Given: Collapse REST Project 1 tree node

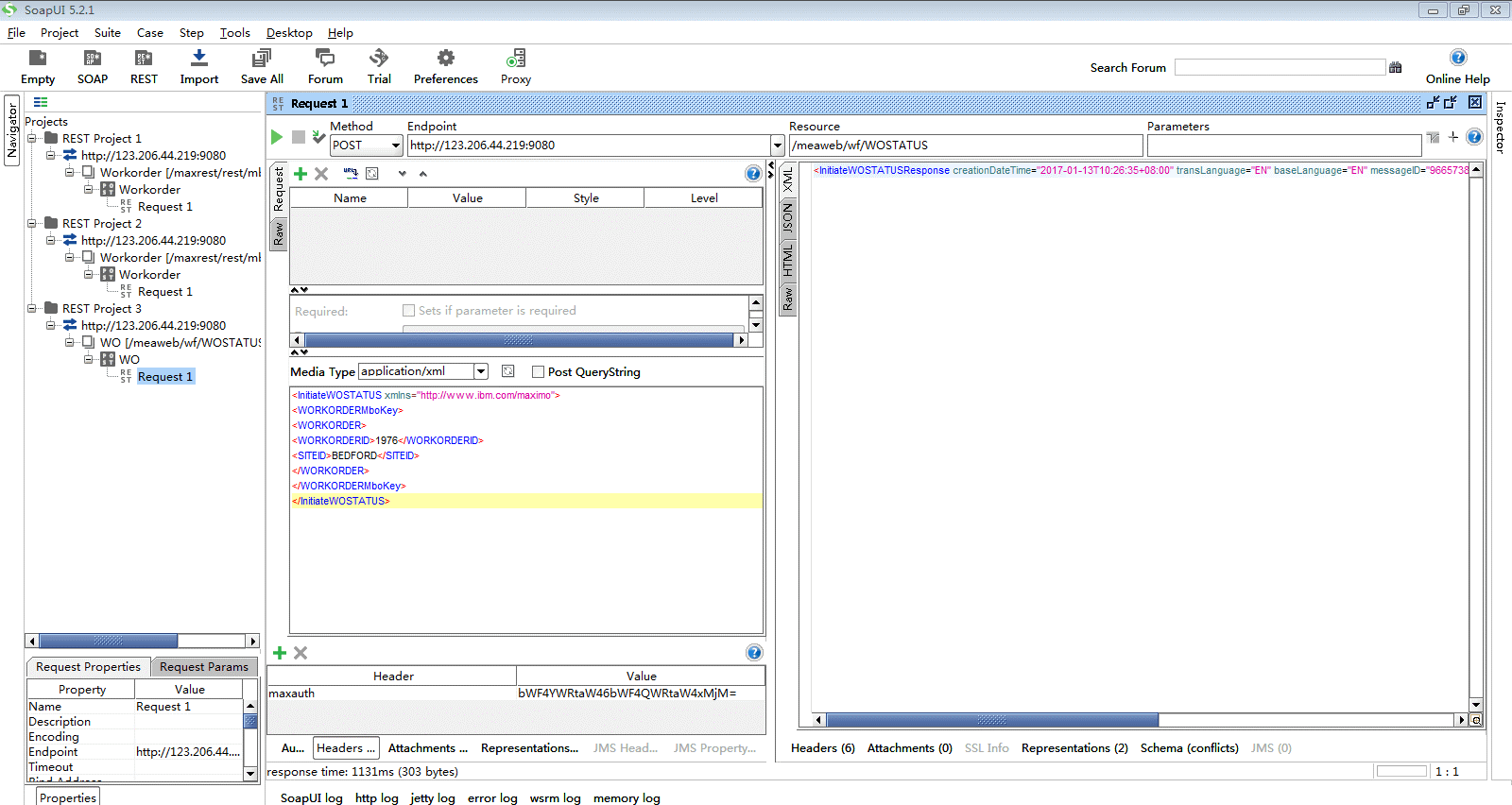Looking at the screenshot, I should click(32, 139).
